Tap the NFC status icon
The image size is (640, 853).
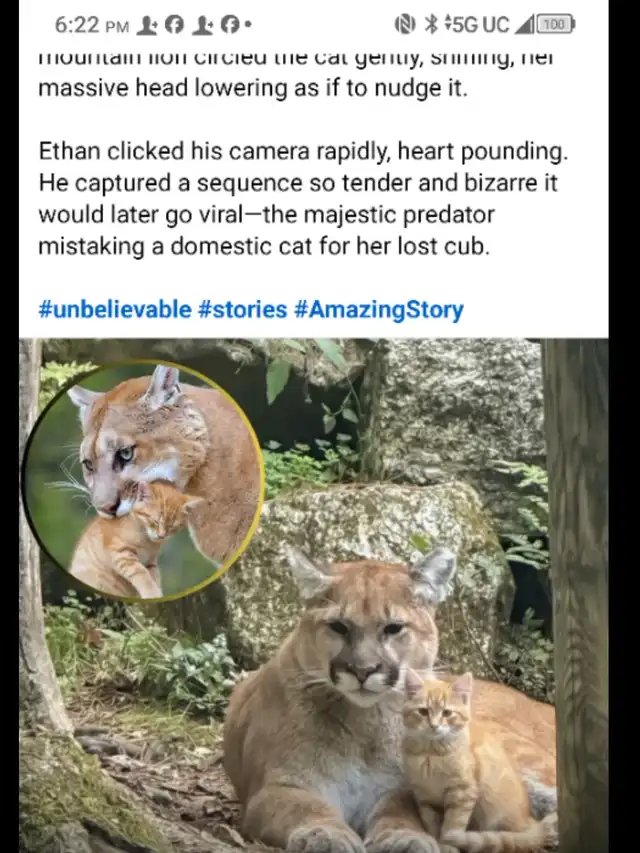tap(404, 24)
